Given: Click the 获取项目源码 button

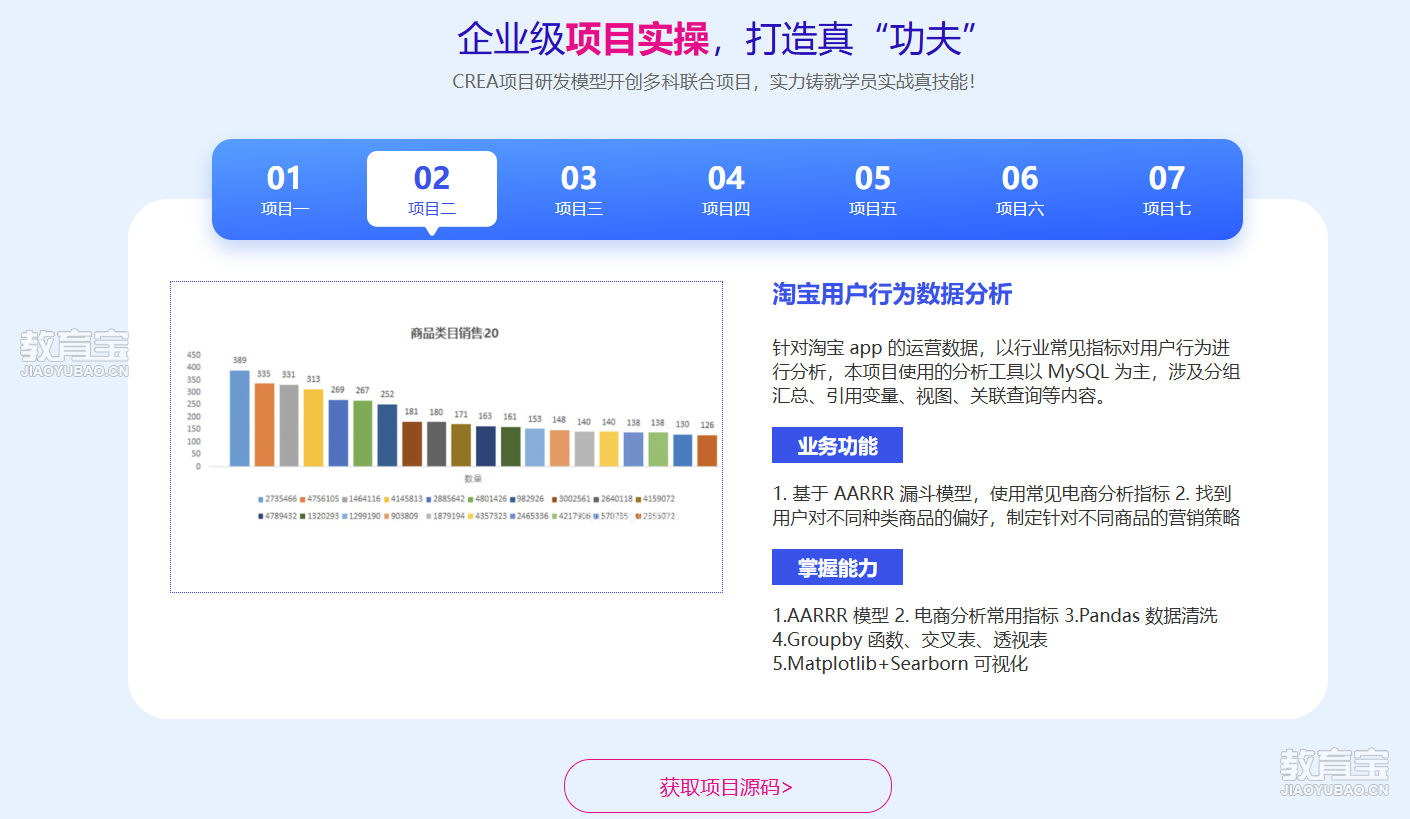Looking at the screenshot, I should 727,786.
